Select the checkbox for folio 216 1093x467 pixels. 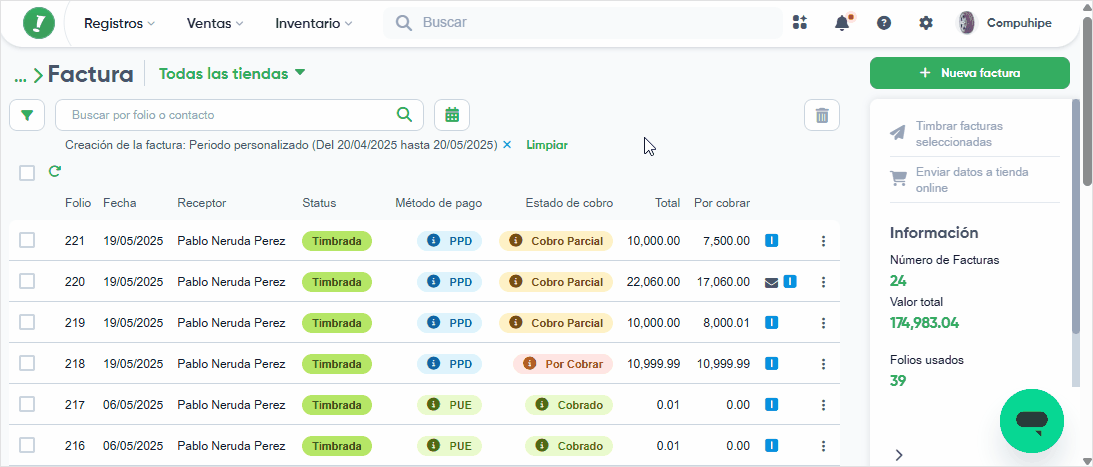pyautogui.click(x=26, y=445)
